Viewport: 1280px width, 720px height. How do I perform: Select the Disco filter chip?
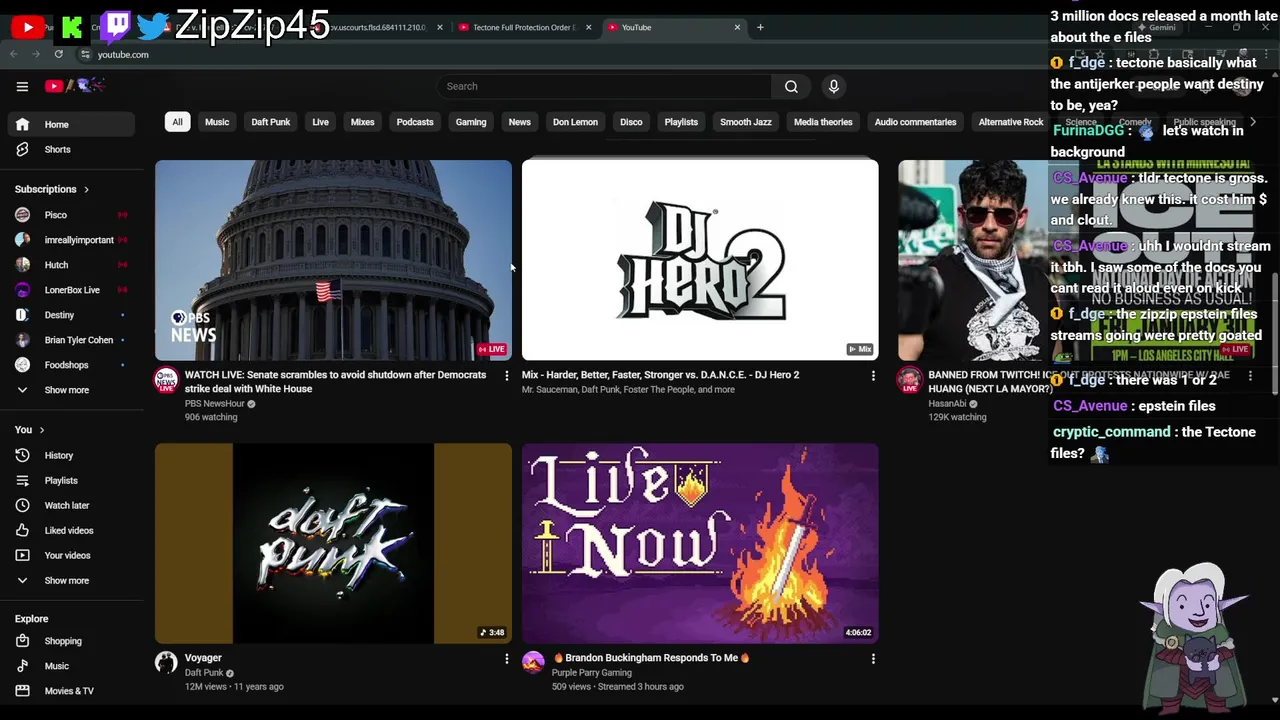click(631, 122)
